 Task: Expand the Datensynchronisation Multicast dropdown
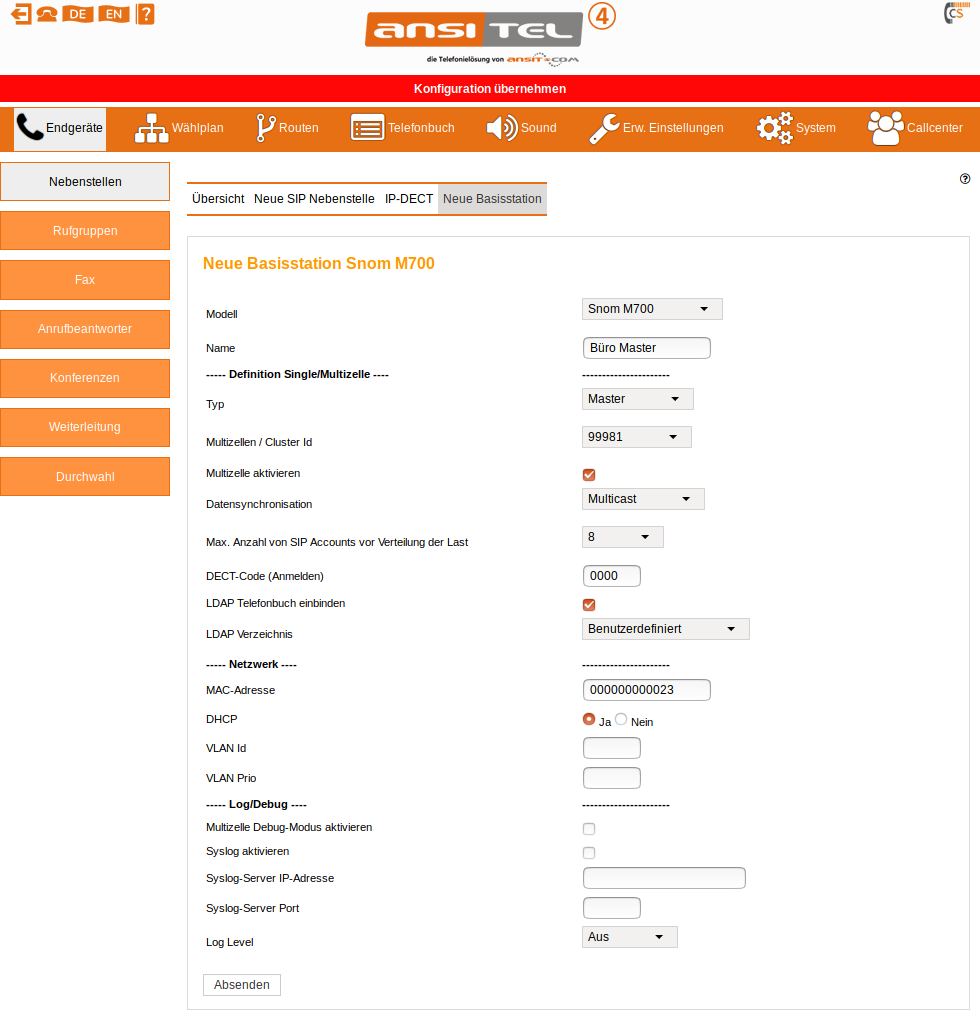643,499
